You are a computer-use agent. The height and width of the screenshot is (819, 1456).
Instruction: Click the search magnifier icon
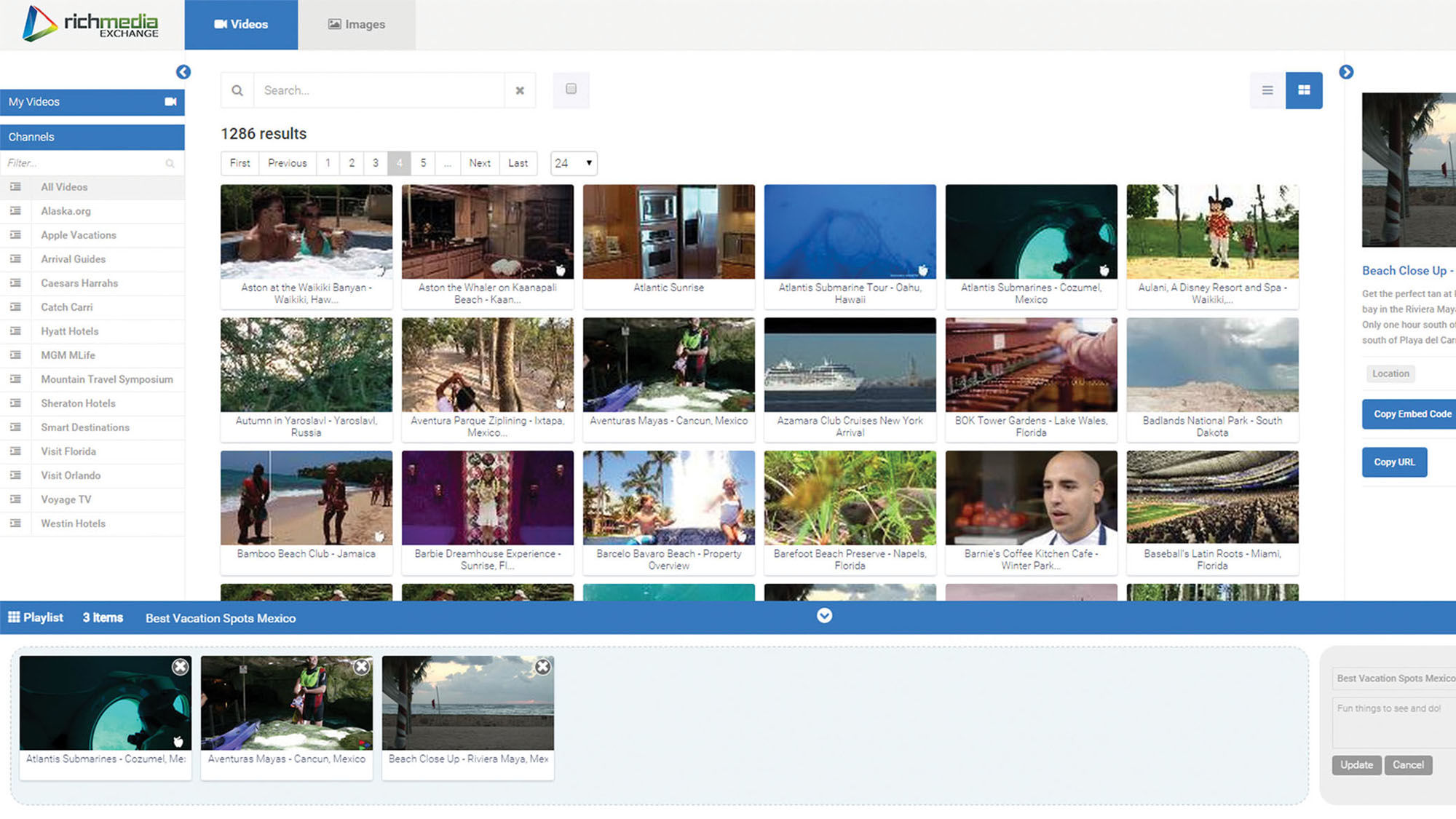pyautogui.click(x=237, y=90)
